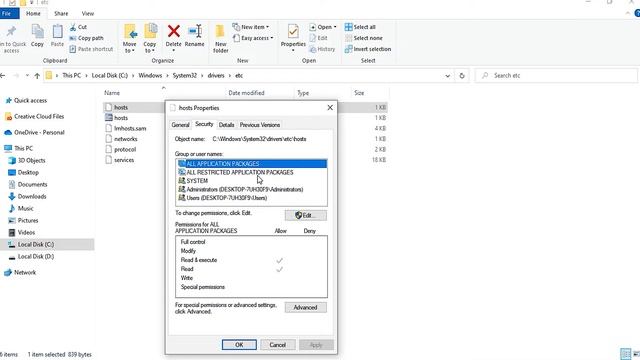Cut the selected file

click(78, 27)
